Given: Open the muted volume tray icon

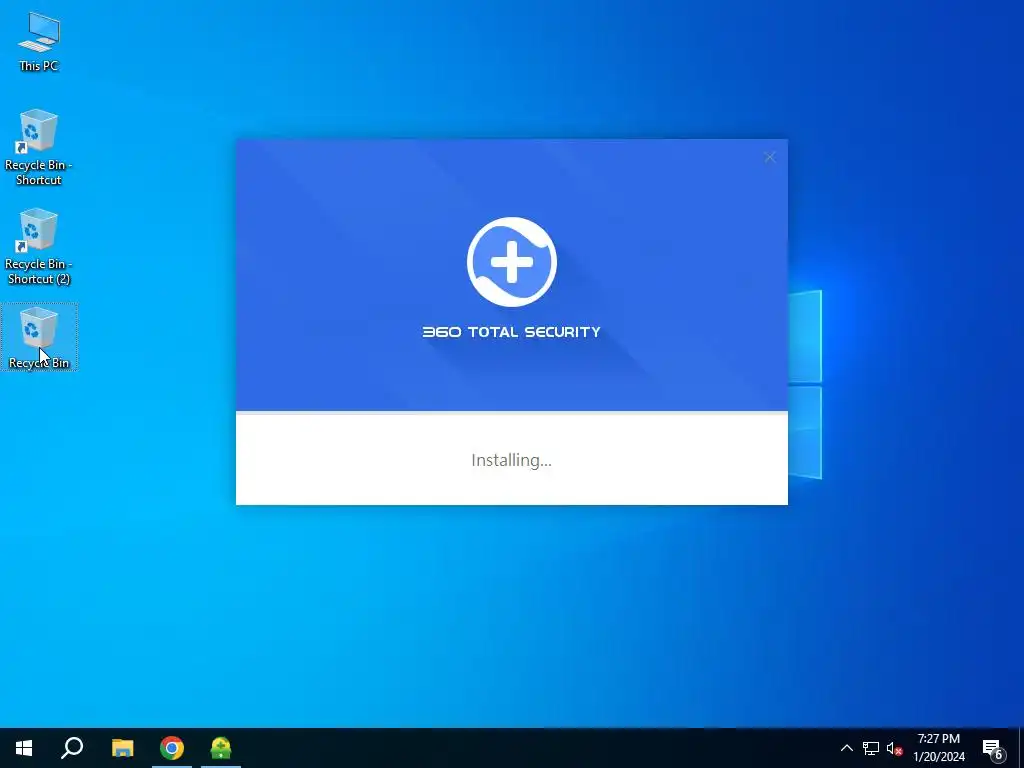Looking at the screenshot, I should click(894, 748).
